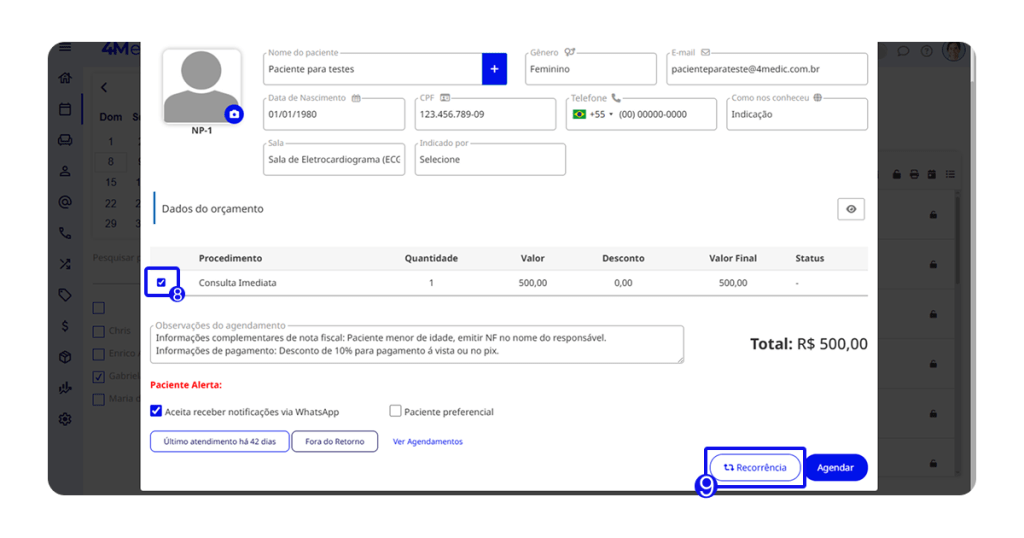Toggle budget visibility with the eye icon
This screenshot has width=1024, height=538.
coord(851,209)
